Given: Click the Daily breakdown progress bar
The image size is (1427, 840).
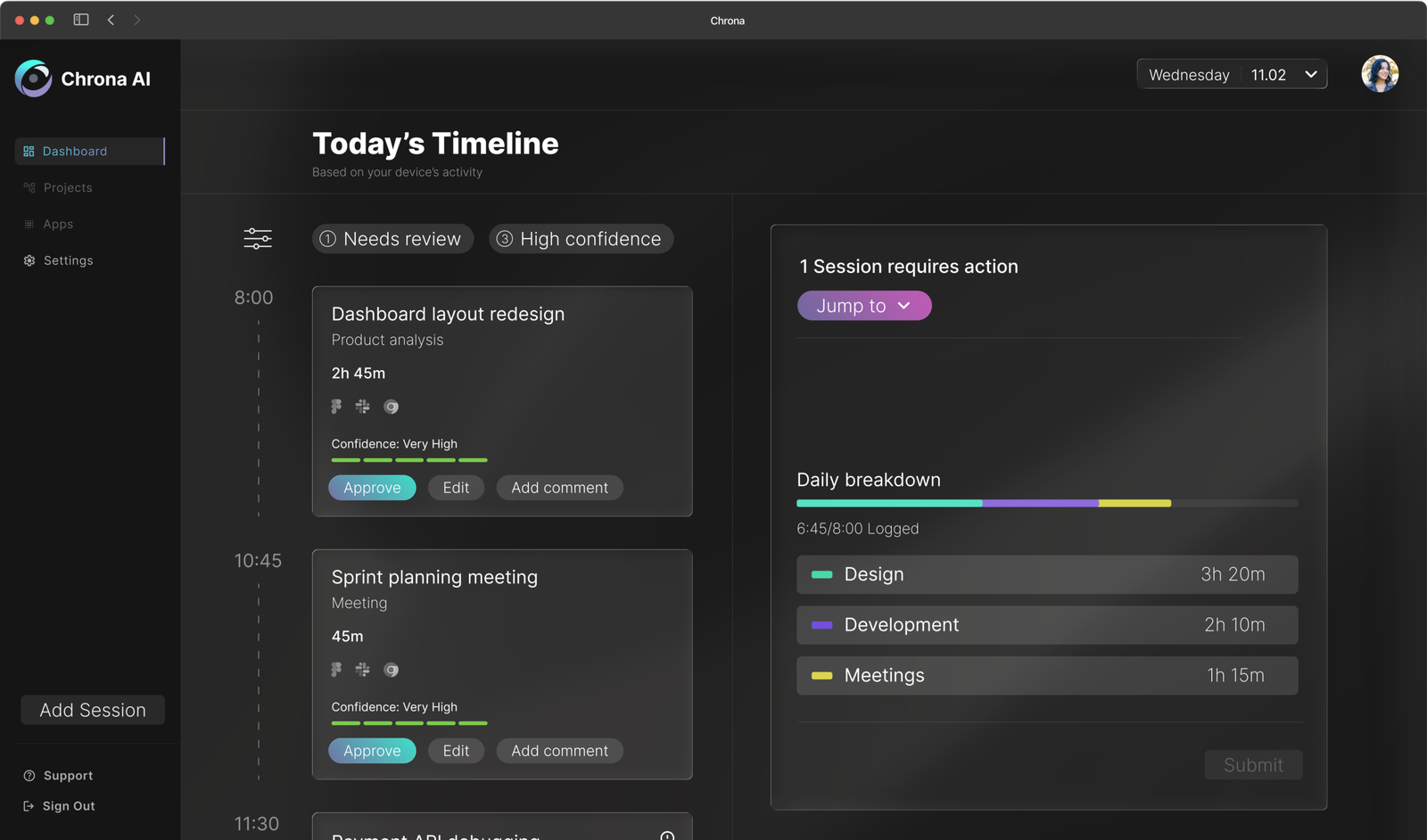Looking at the screenshot, I should [1046, 504].
